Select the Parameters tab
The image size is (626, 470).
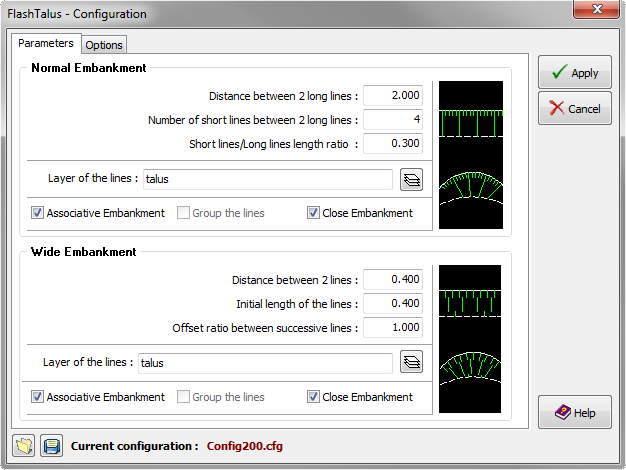point(46,43)
